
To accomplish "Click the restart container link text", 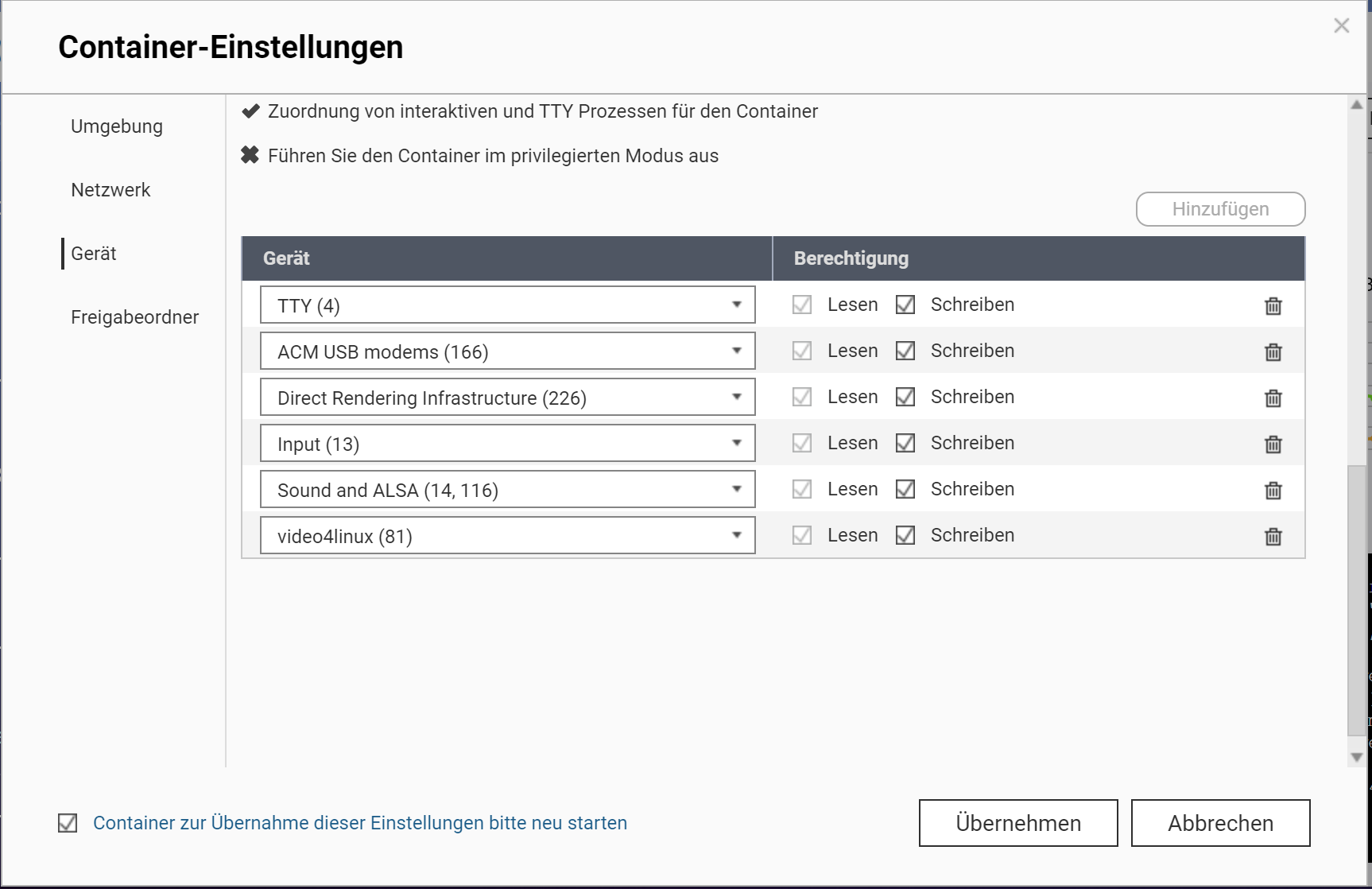I will tap(360, 823).
